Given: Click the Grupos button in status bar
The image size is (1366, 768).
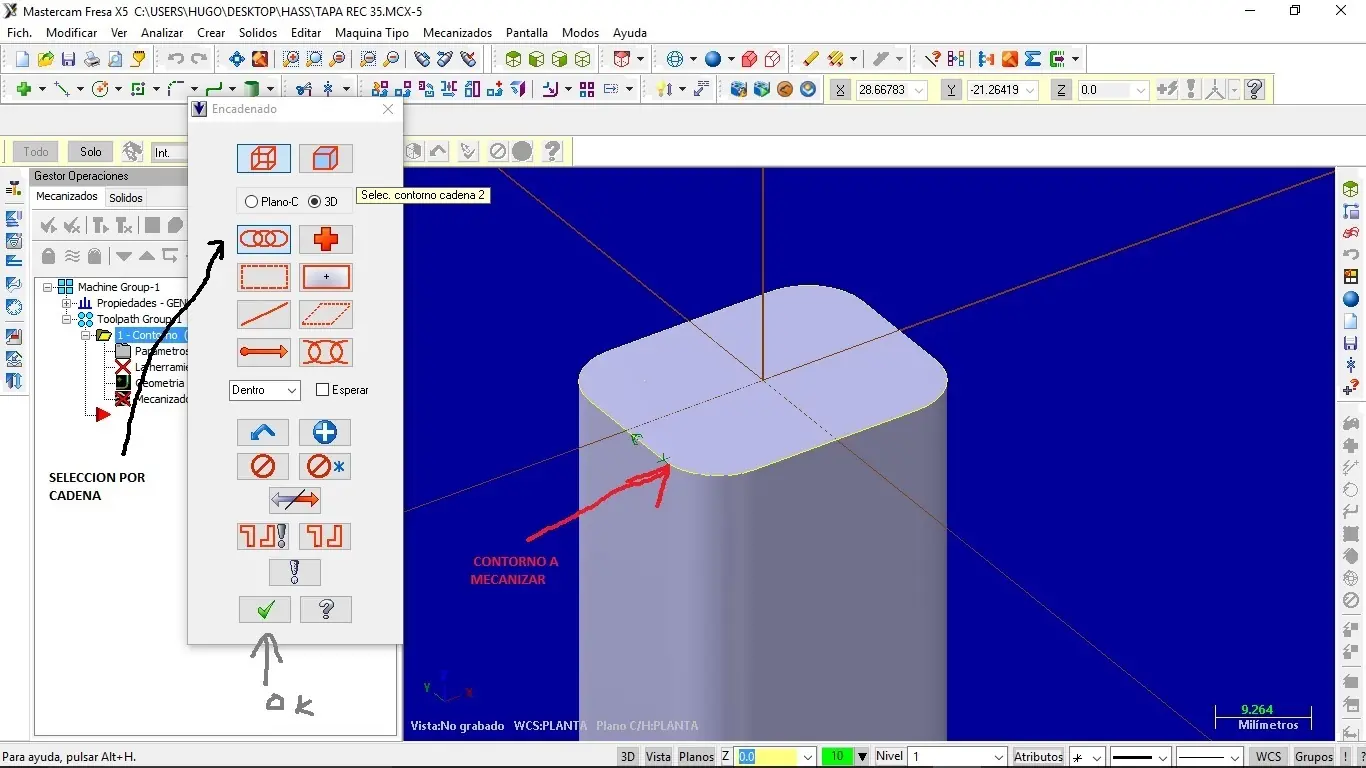Looking at the screenshot, I should coord(1314,757).
